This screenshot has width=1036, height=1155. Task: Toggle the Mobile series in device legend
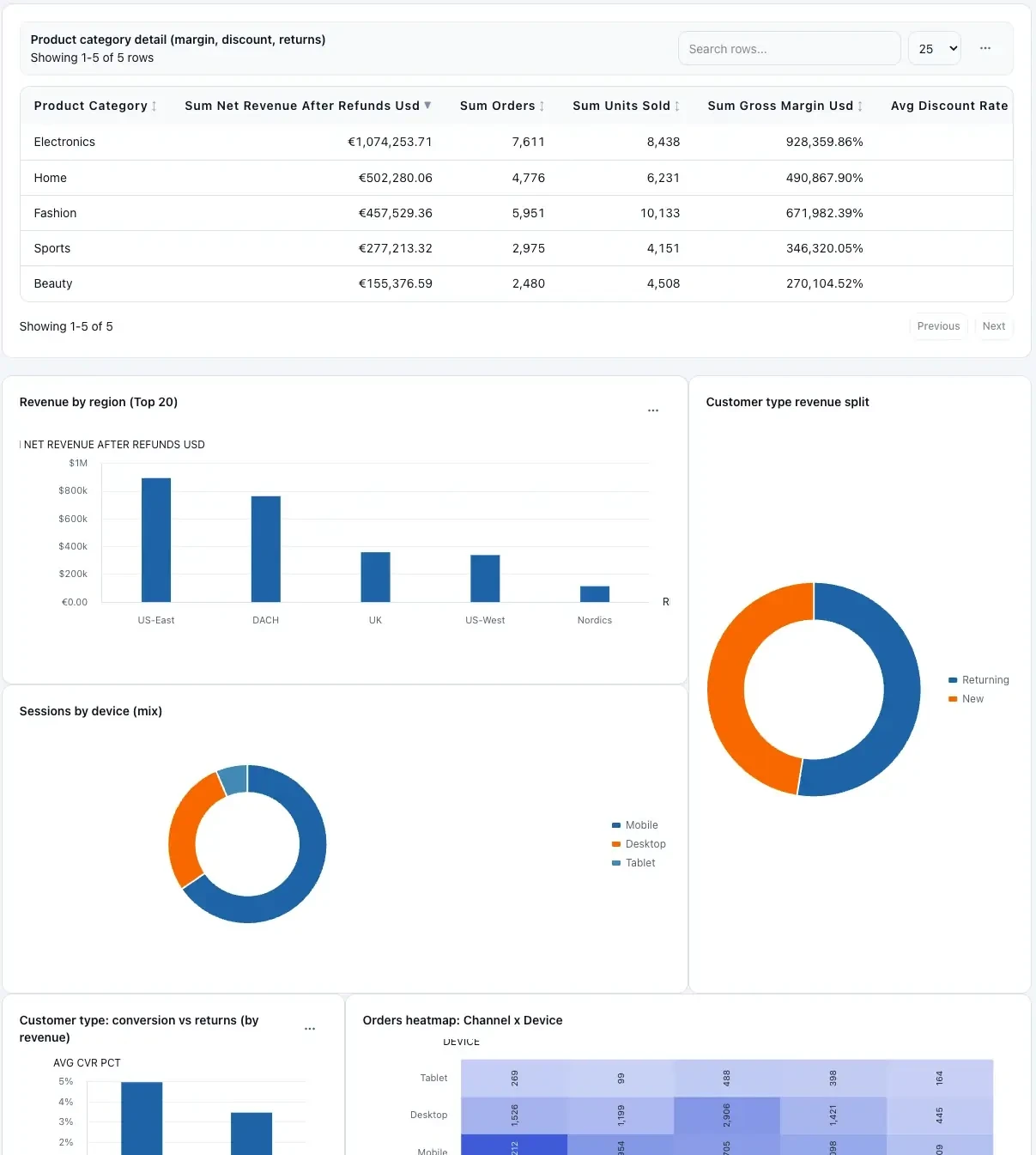pos(635,824)
